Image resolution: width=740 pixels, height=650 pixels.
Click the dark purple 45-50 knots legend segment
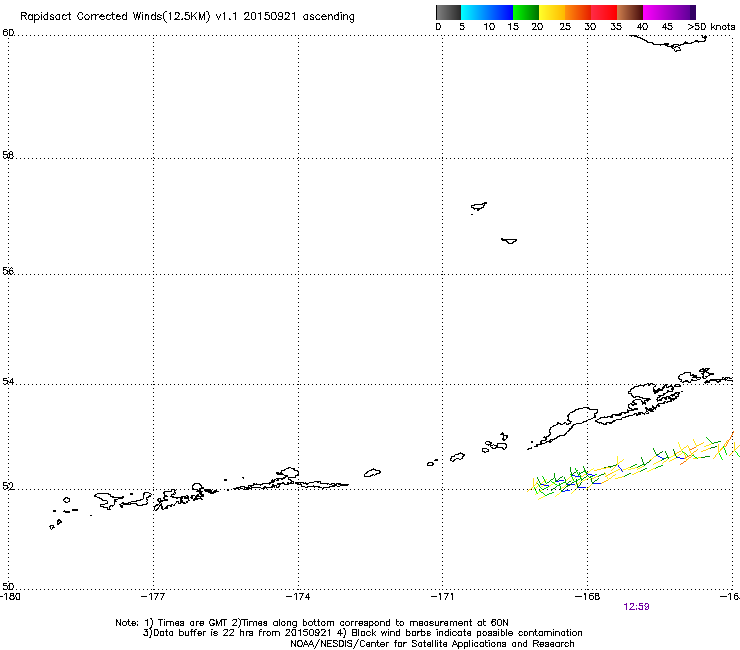682,12
